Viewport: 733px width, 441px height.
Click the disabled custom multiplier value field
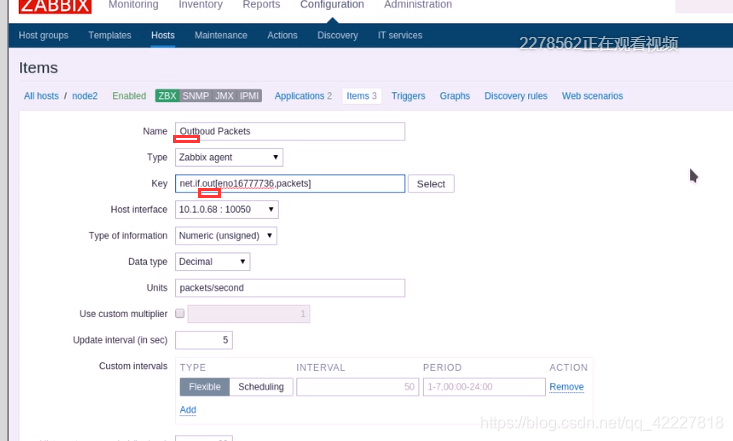[249, 314]
